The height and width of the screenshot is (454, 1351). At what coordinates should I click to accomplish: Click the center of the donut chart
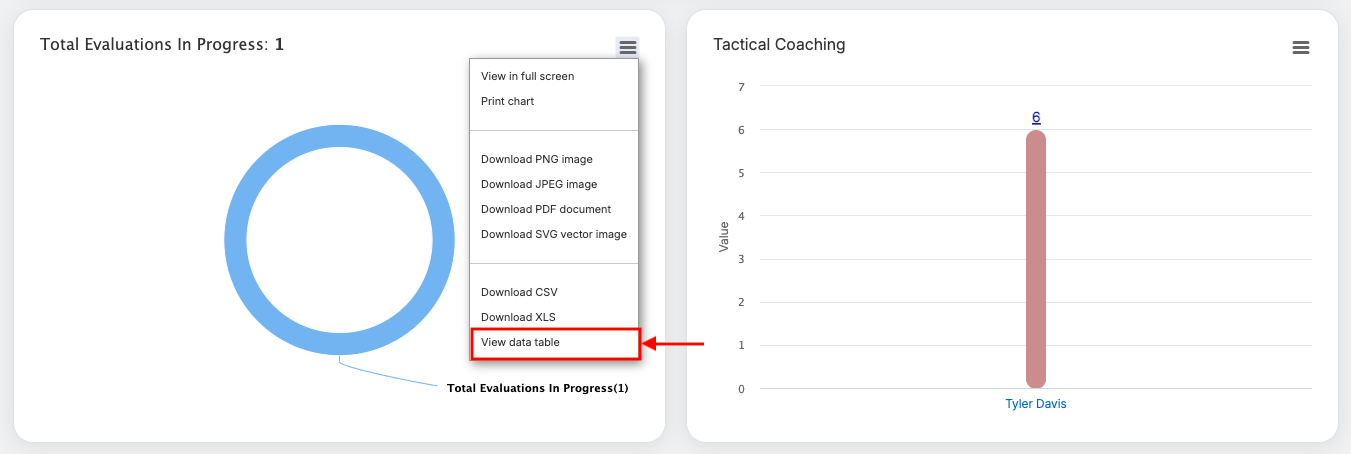click(340, 241)
